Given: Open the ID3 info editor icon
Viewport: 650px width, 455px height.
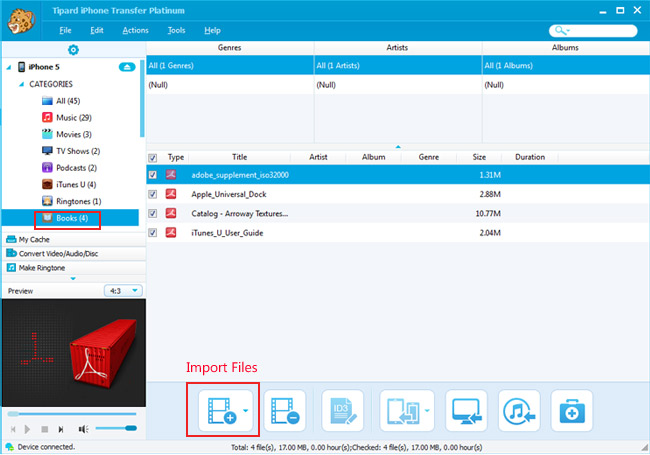Looking at the screenshot, I should point(343,410).
